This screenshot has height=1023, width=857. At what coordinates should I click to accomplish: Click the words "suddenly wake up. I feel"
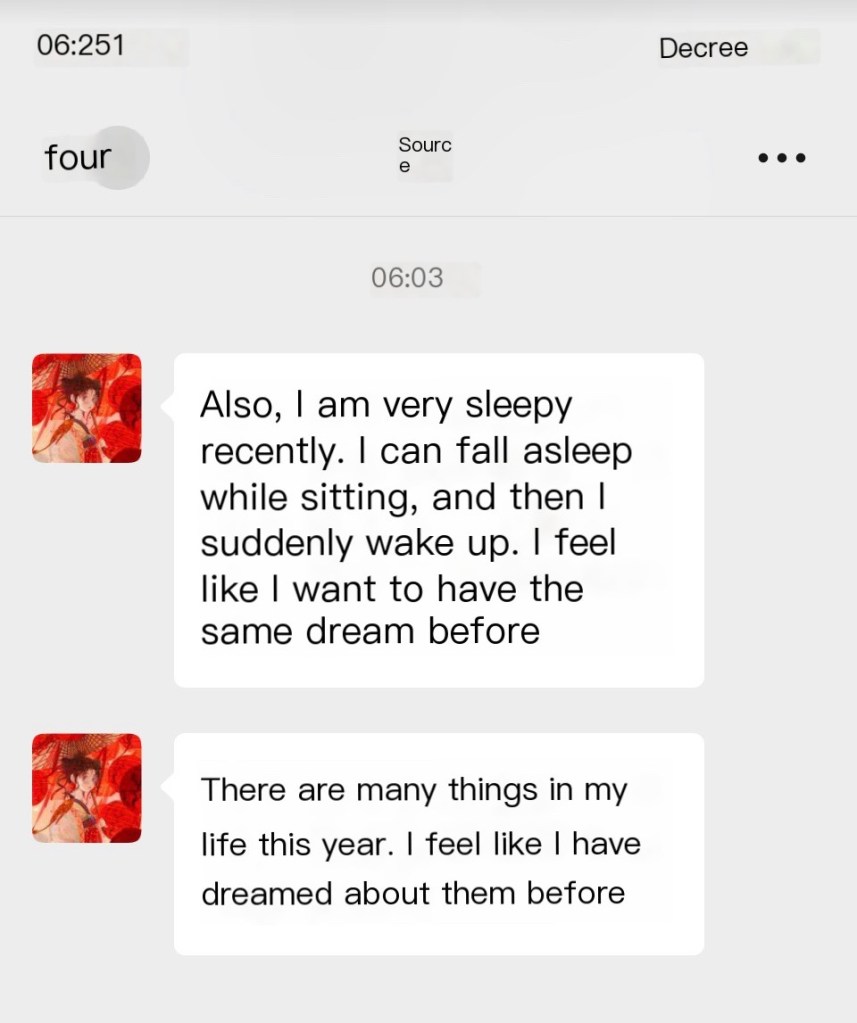[408, 542]
